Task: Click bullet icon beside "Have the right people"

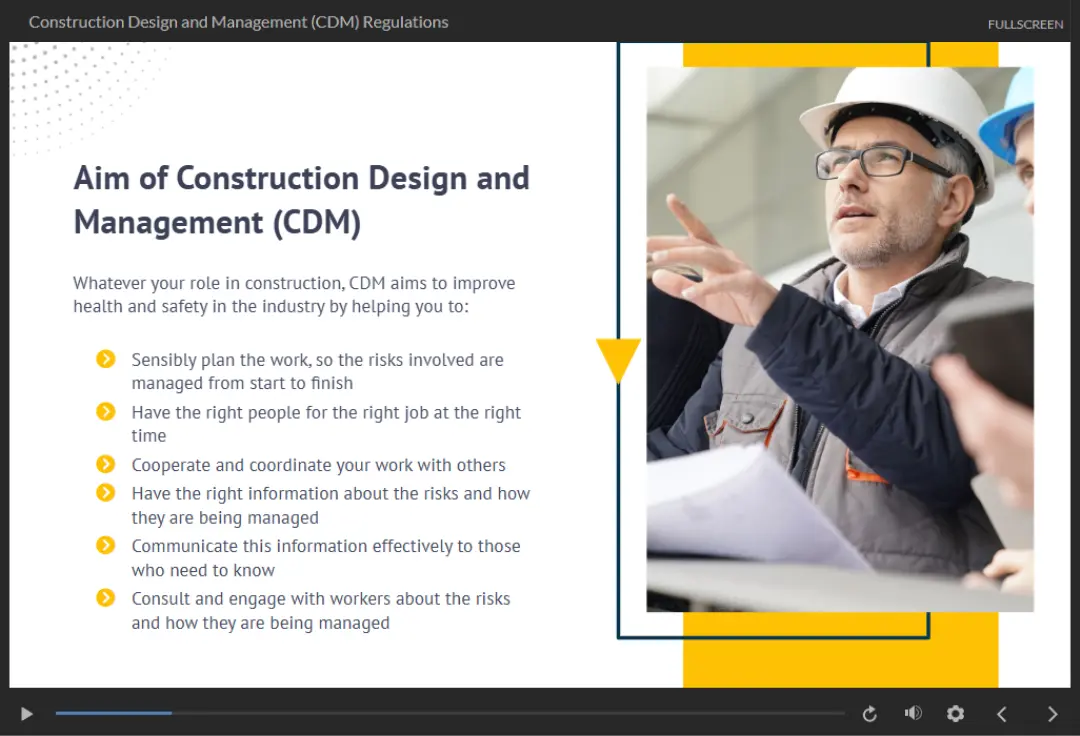Action: (x=106, y=412)
